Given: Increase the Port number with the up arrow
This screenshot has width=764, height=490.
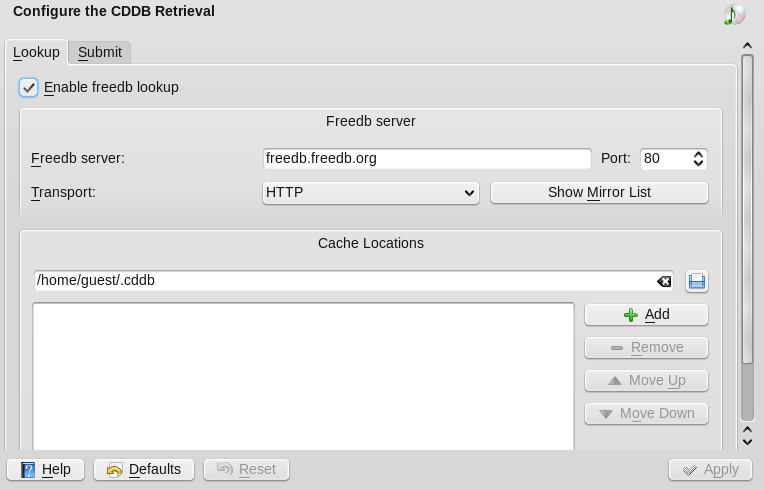Looking at the screenshot, I should click(x=699, y=154).
